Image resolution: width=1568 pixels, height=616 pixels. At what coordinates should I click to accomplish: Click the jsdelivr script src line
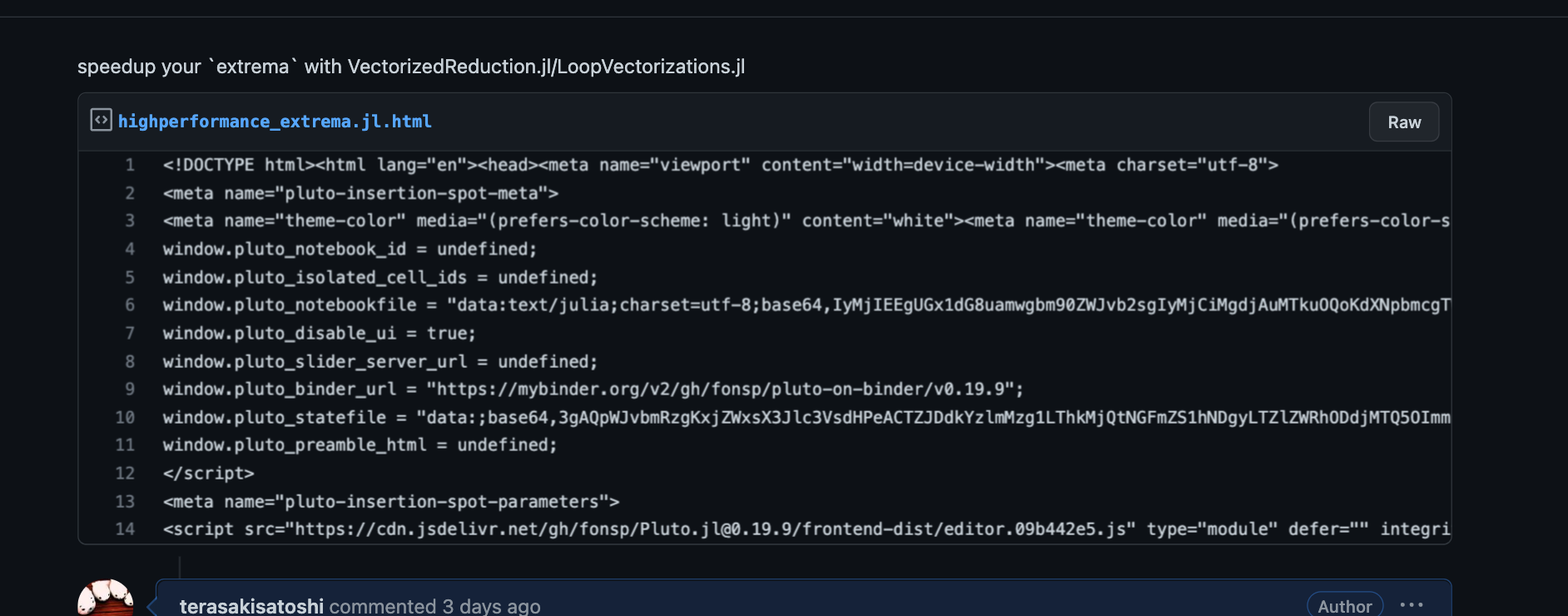[x=649, y=529]
